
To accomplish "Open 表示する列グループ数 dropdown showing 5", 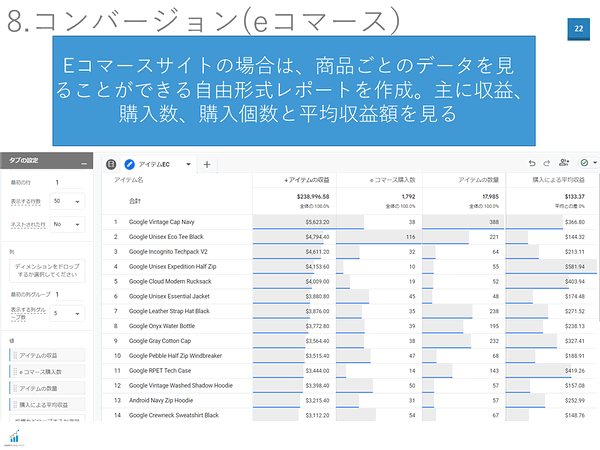I will (67, 313).
